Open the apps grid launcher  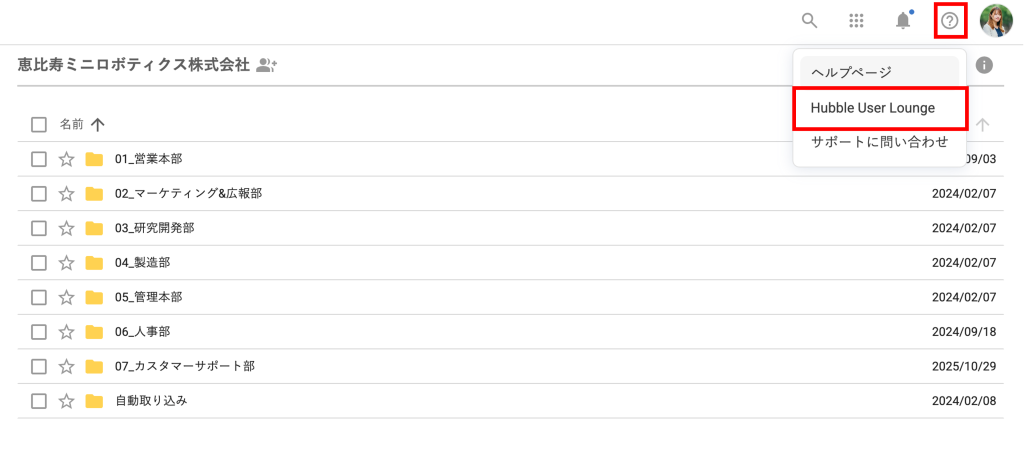856,20
